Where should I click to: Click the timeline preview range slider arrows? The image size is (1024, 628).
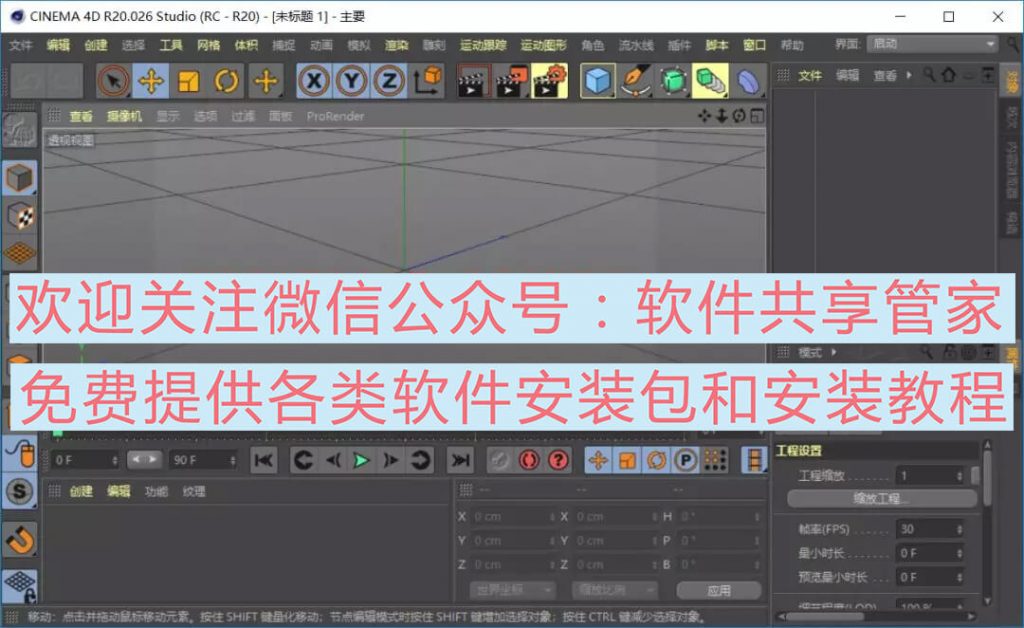pyautogui.click(x=144, y=460)
